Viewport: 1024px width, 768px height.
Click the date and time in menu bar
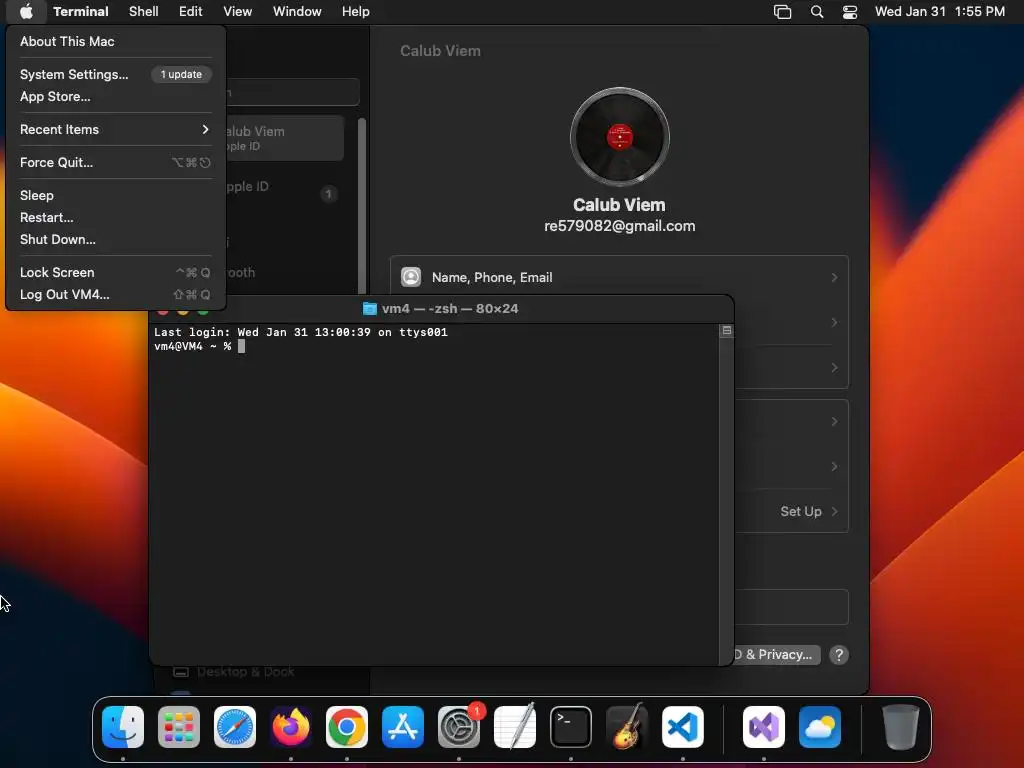coord(940,11)
